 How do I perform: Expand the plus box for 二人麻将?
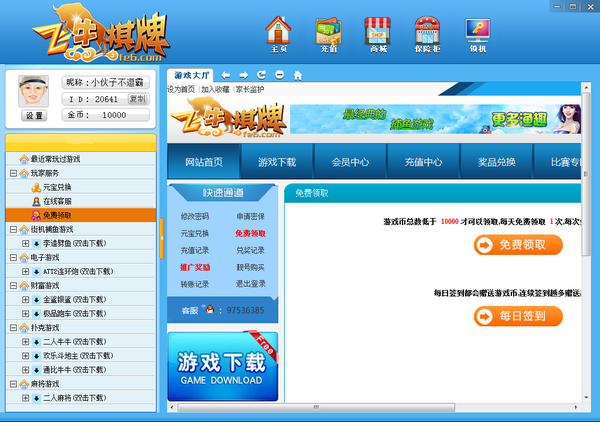[26, 398]
